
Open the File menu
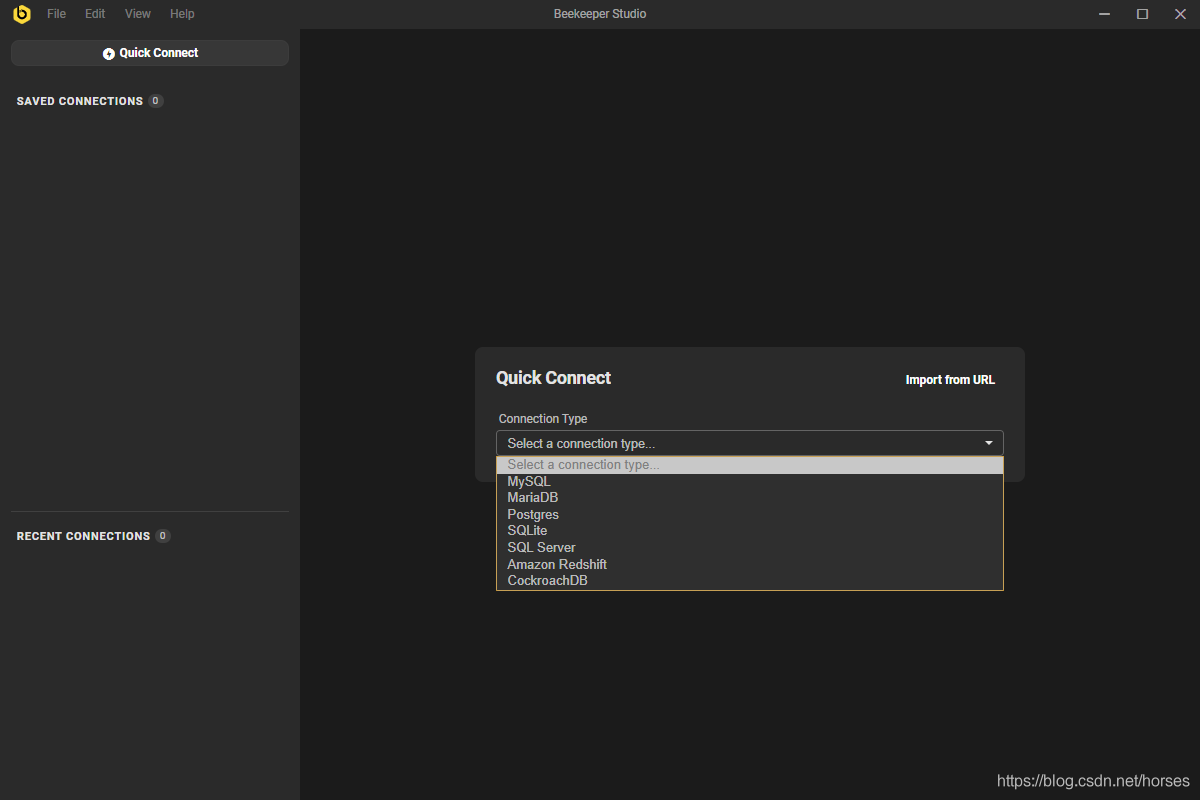point(56,14)
